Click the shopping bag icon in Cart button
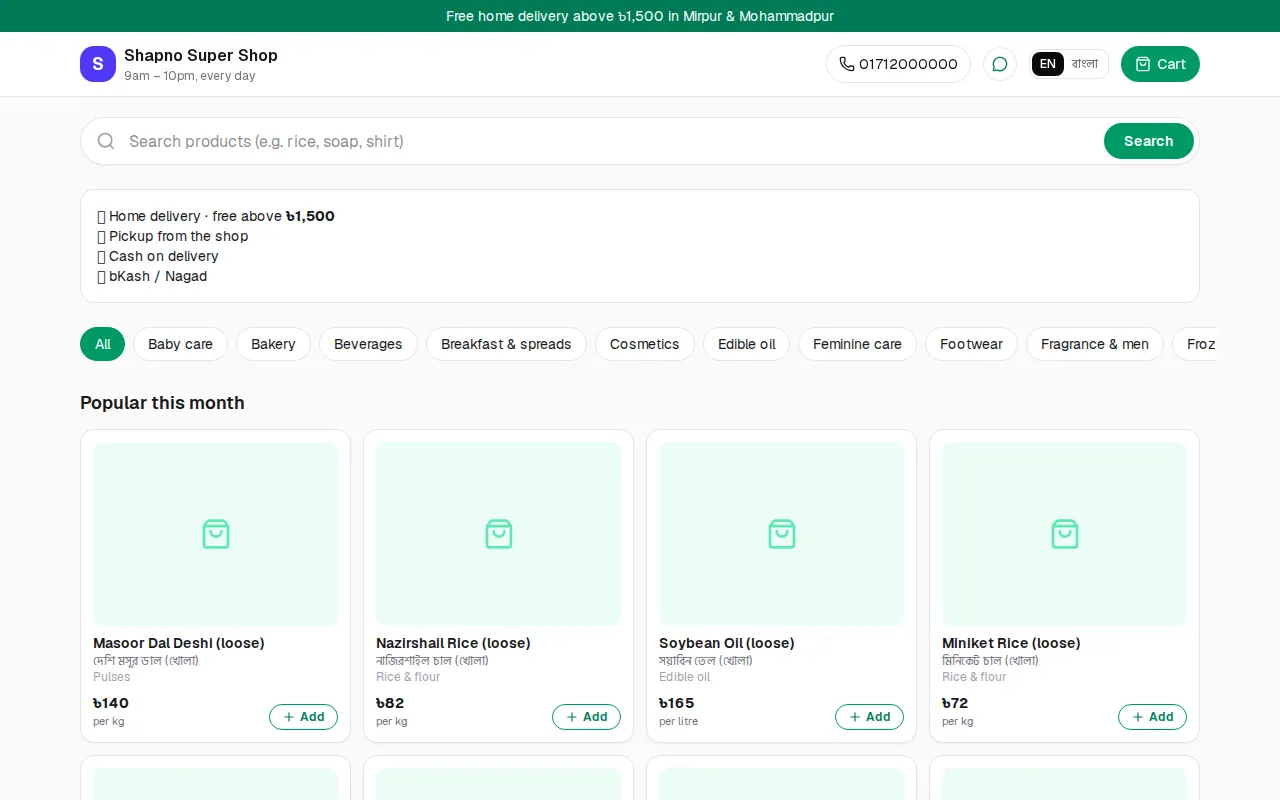This screenshot has width=1280, height=800. pyautogui.click(x=1143, y=64)
